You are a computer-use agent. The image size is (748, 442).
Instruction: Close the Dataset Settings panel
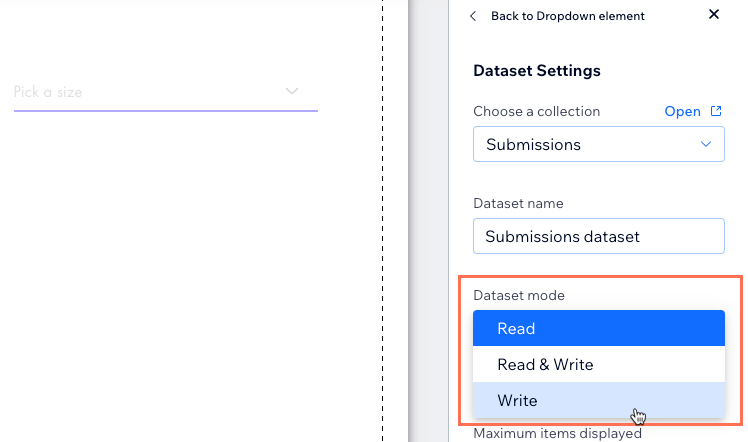[714, 14]
